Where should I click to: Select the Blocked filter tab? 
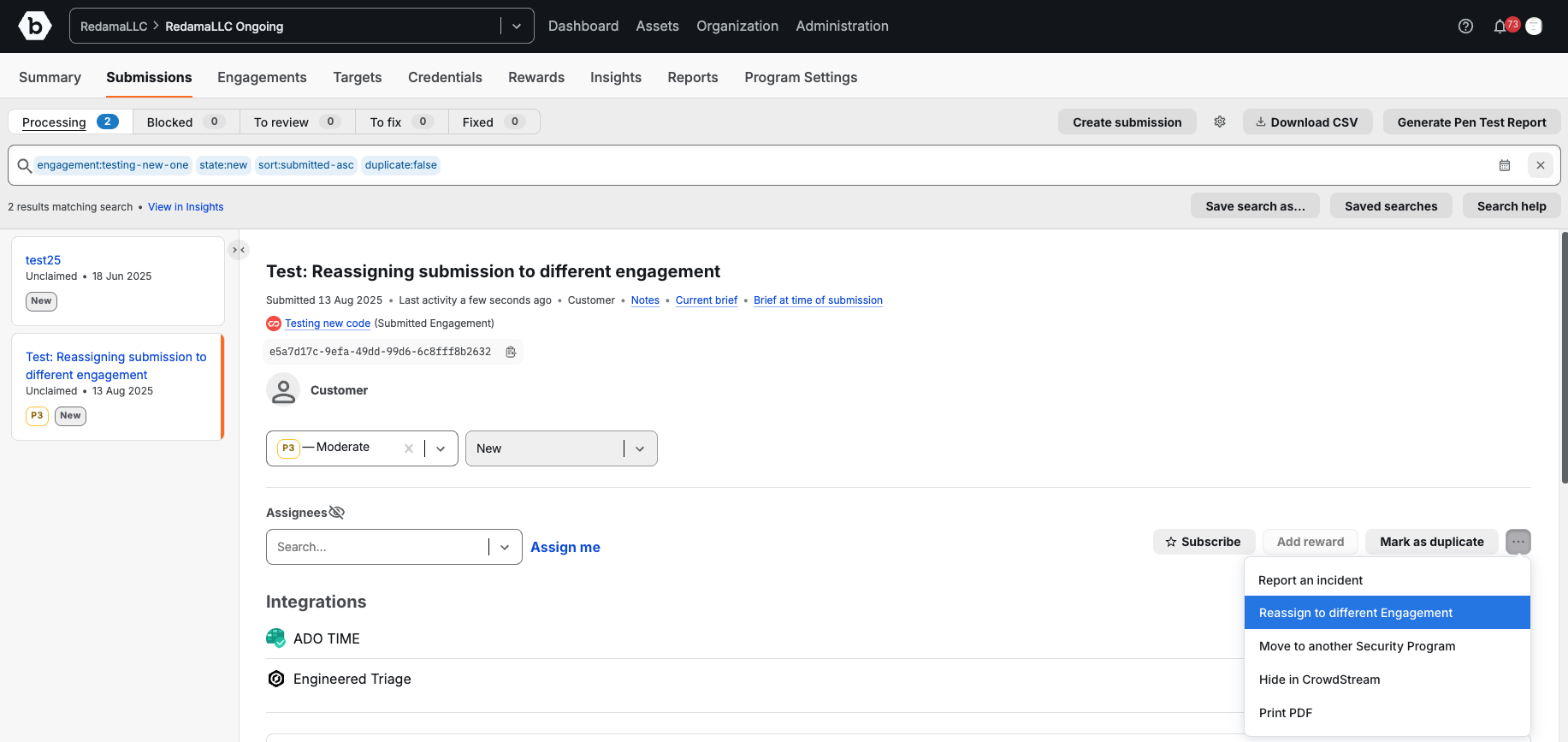point(186,122)
